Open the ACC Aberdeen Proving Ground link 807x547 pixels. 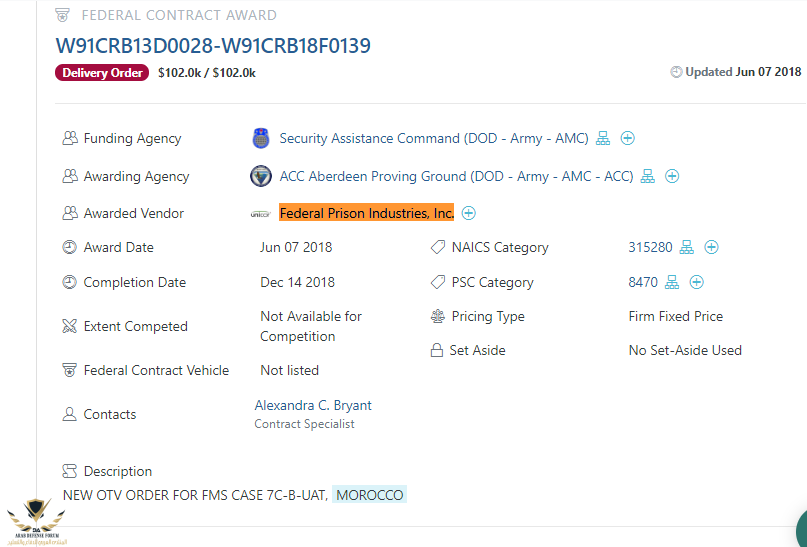[456, 177]
